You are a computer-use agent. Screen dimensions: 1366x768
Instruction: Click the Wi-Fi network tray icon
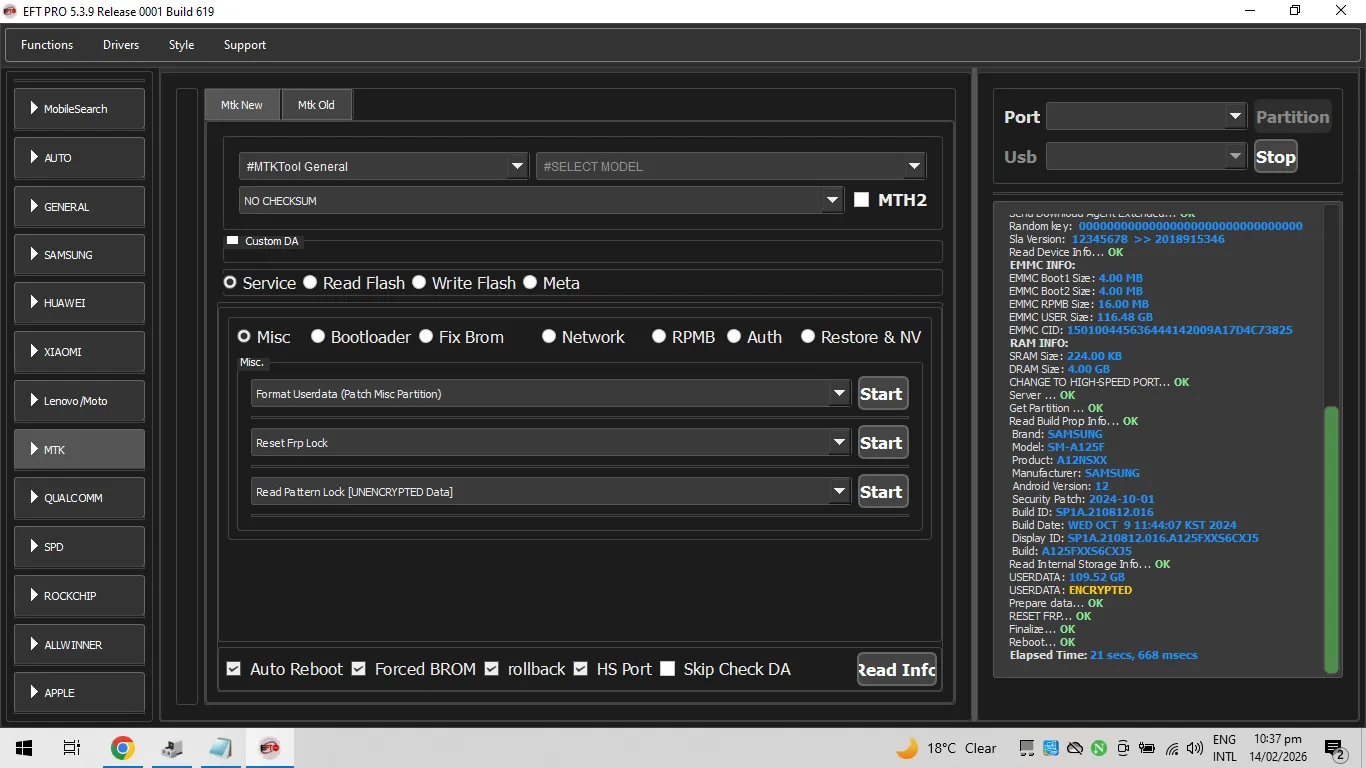click(x=1172, y=748)
